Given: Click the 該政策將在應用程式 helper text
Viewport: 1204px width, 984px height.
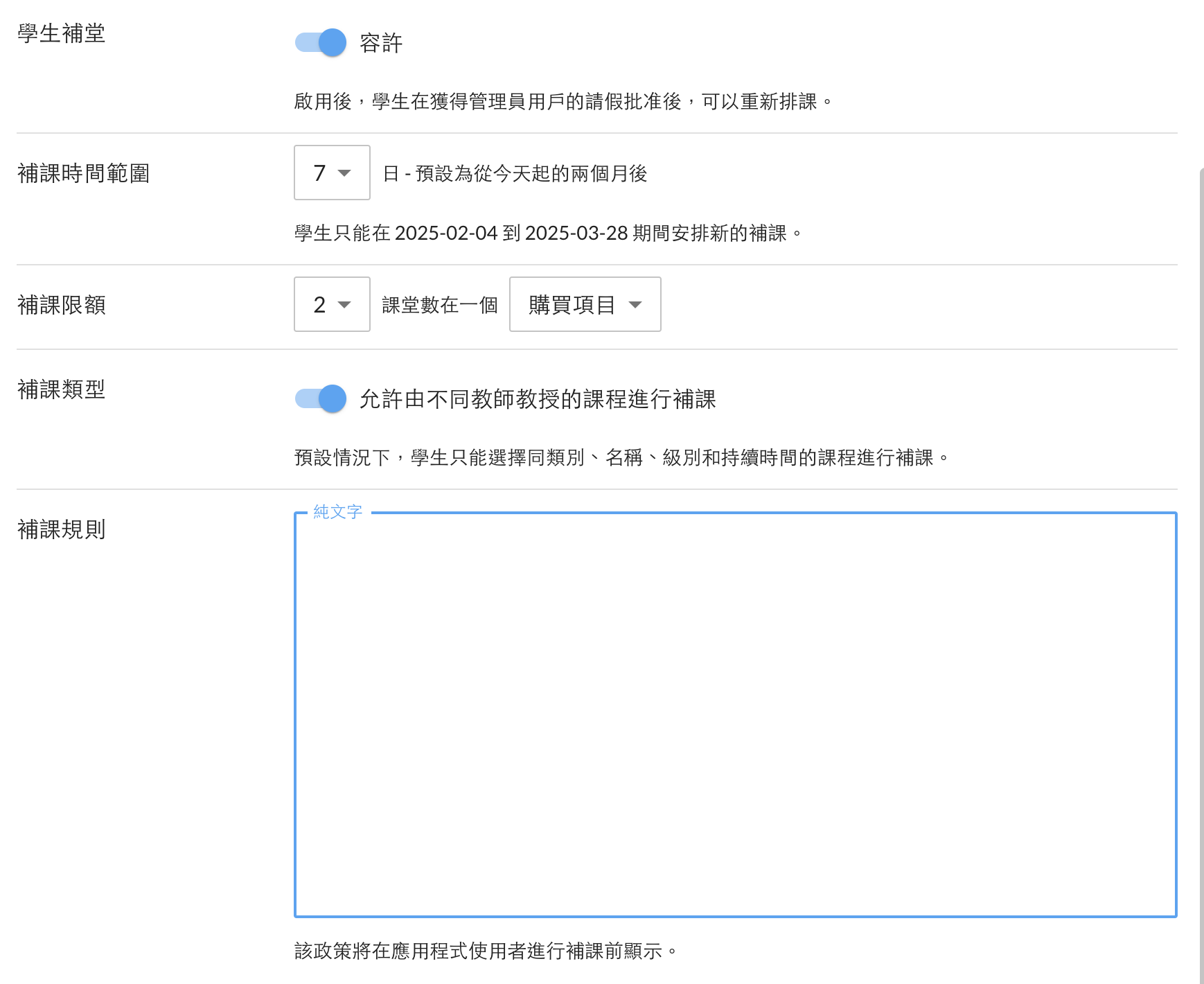Looking at the screenshot, I should point(485,951).
